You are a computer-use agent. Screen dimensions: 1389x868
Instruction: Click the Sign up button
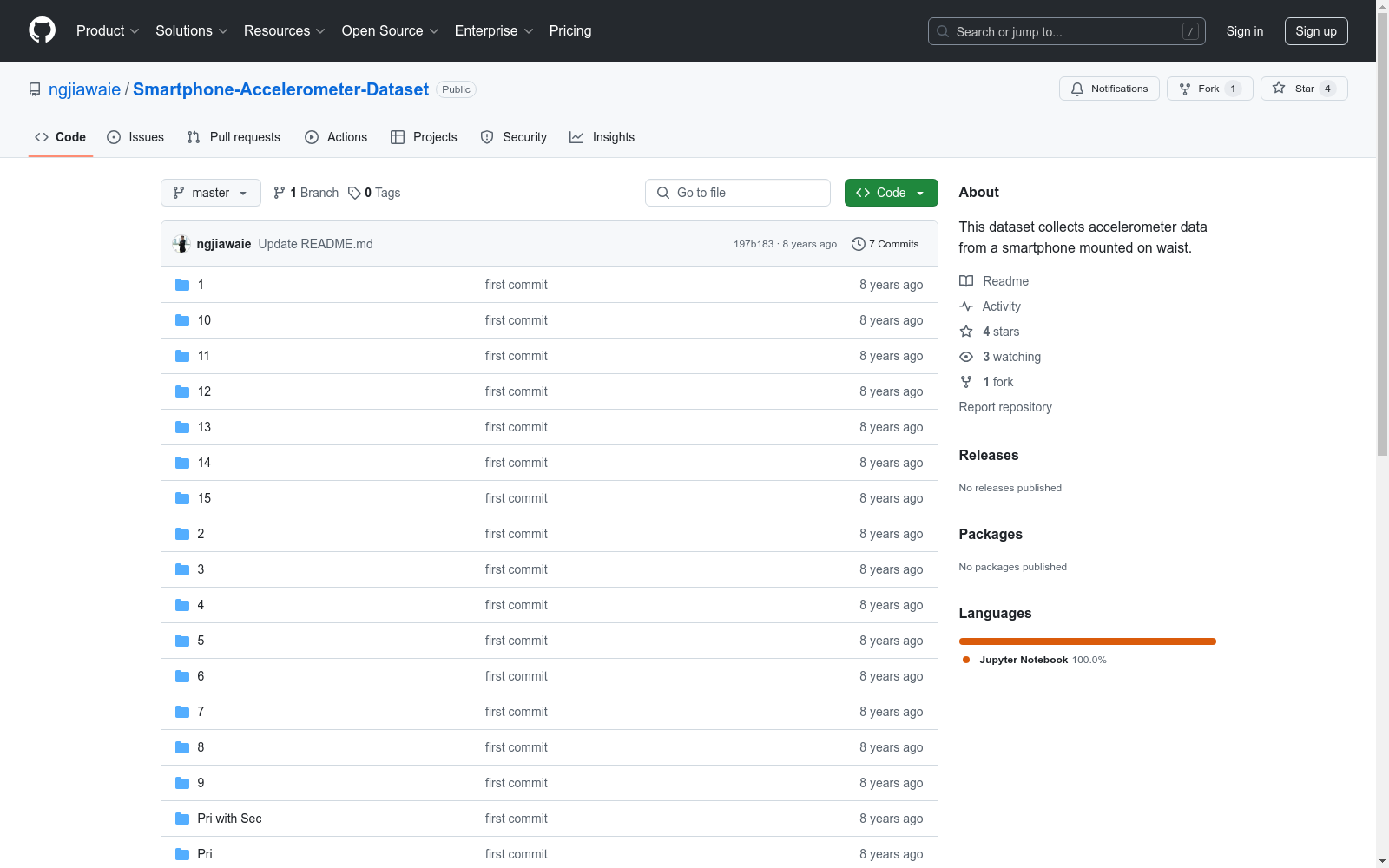[1316, 31]
